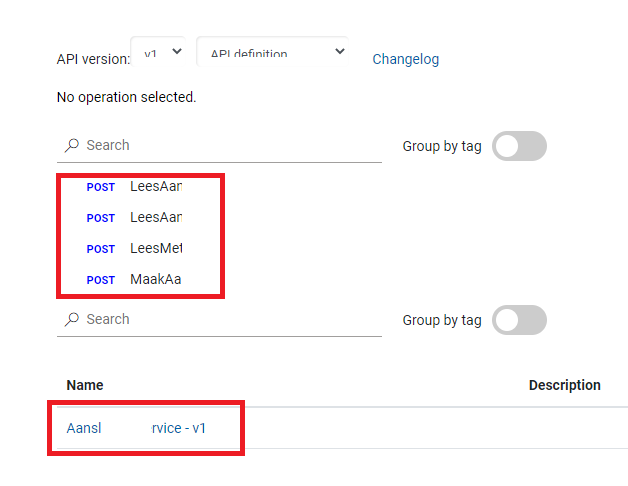Select the POST LeesMet operation
This screenshot has width=628, height=486.
135,248
